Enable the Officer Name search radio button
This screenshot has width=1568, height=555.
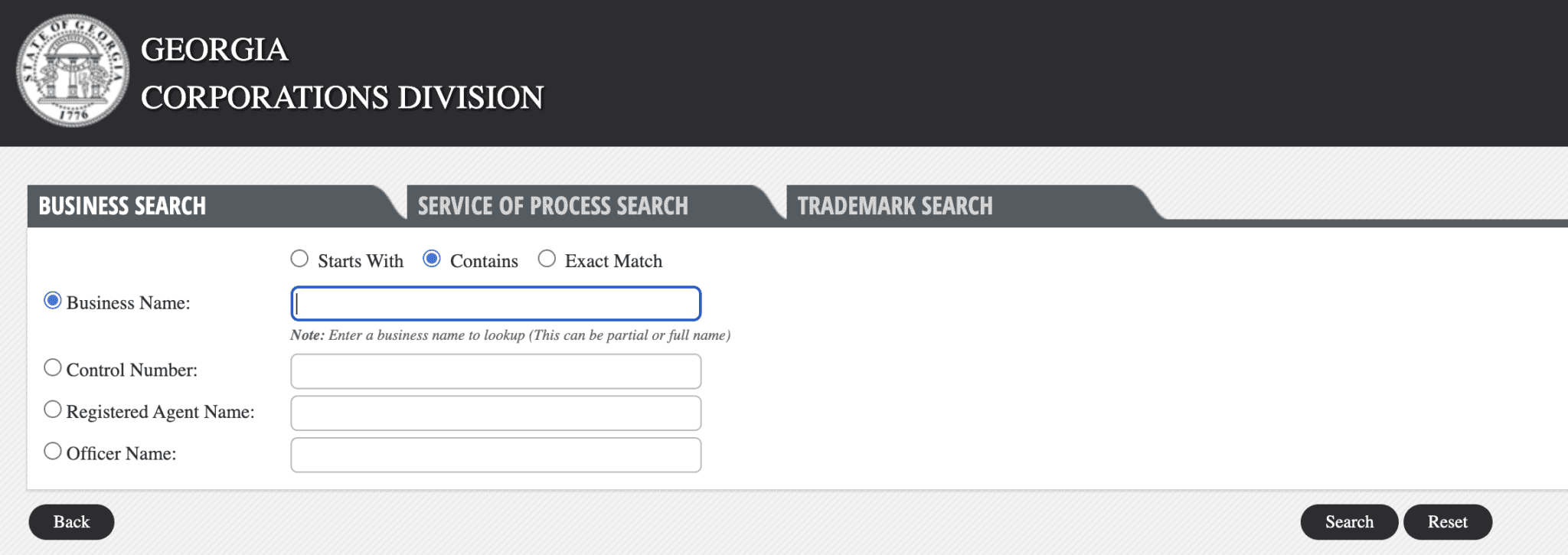53,451
